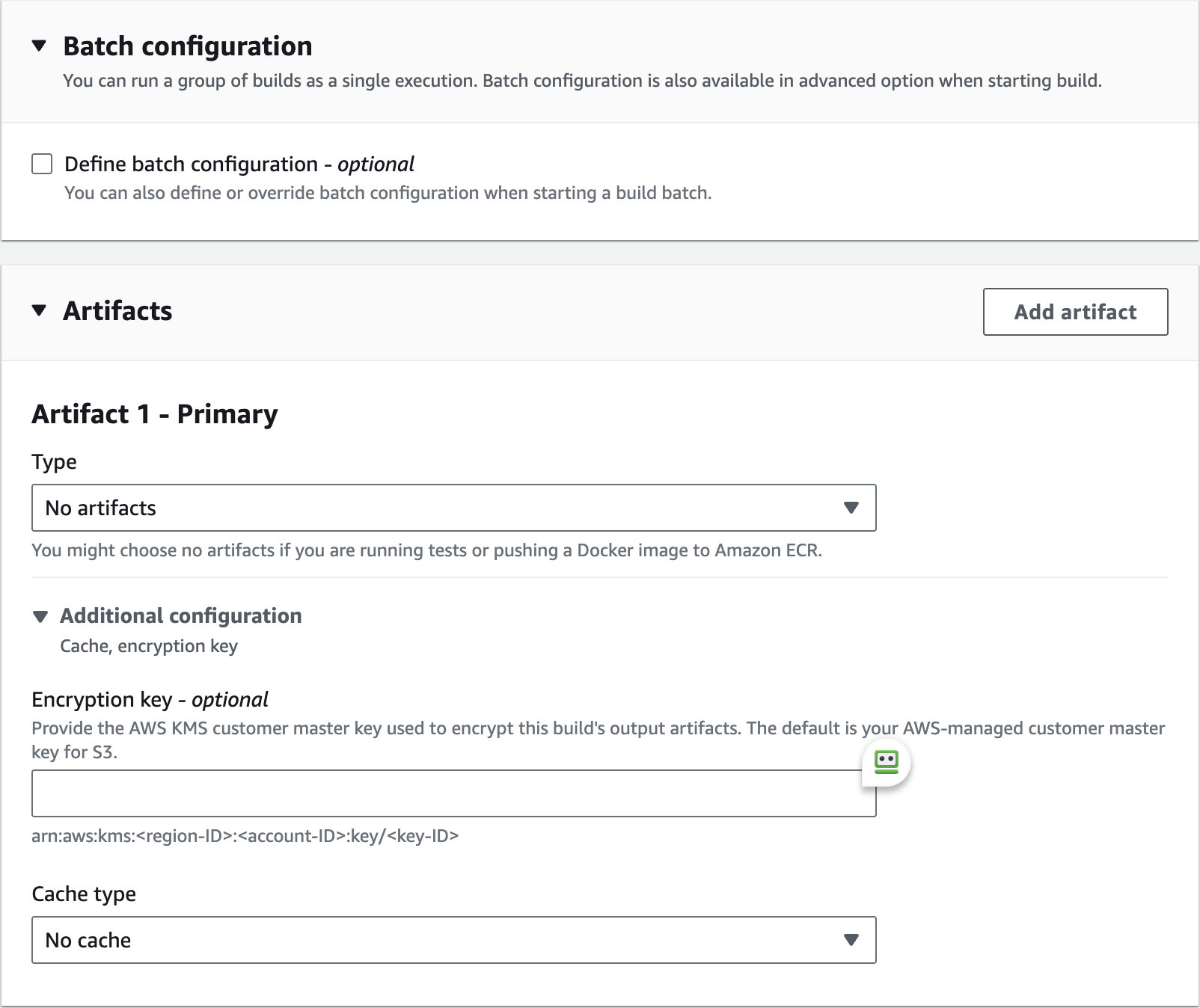Viewport: 1200px width, 1008px height.
Task: Collapse the Batch configuration section triangle
Action: click(x=40, y=46)
